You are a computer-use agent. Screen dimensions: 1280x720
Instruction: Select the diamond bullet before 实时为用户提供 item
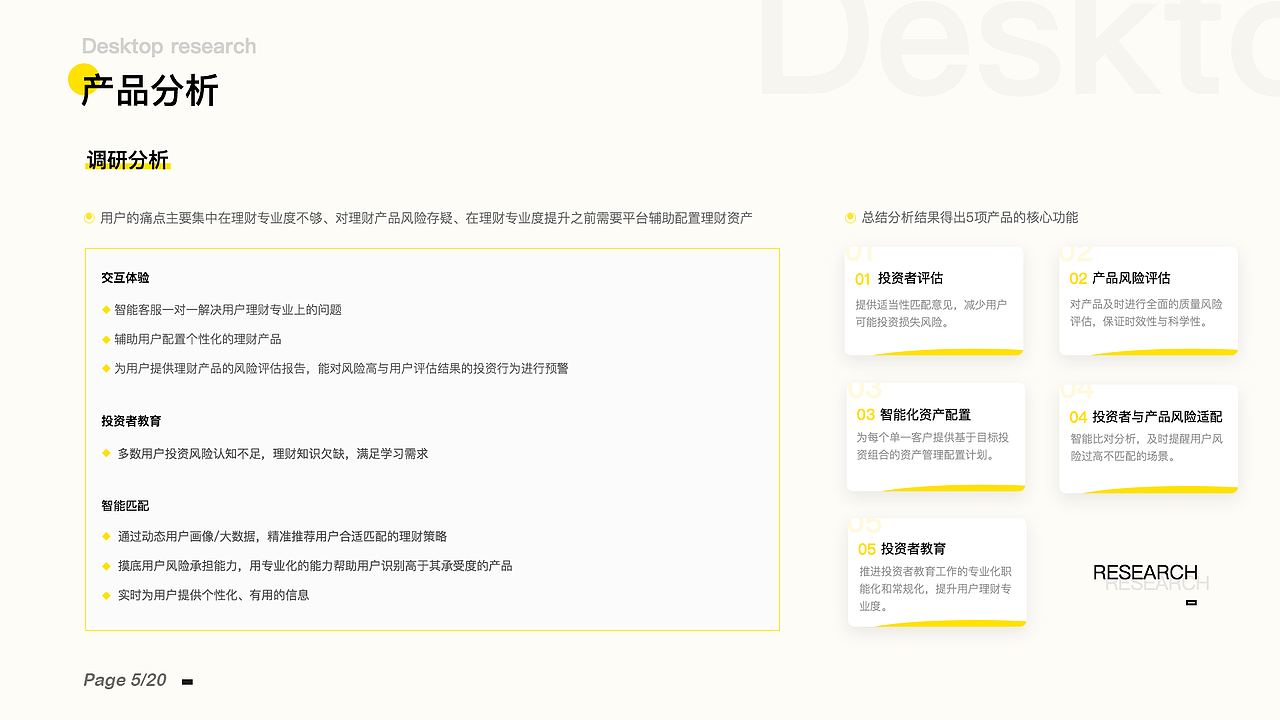click(x=104, y=595)
